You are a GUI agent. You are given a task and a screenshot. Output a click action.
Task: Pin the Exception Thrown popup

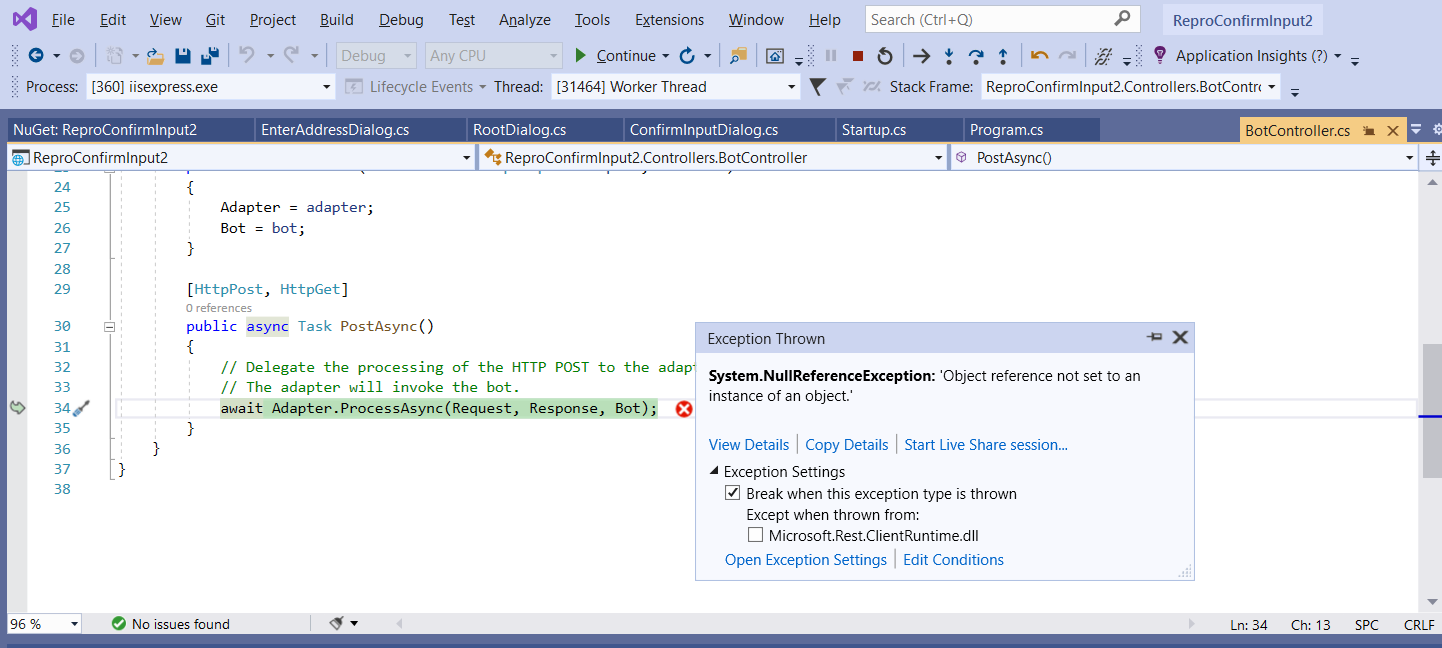point(1155,338)
